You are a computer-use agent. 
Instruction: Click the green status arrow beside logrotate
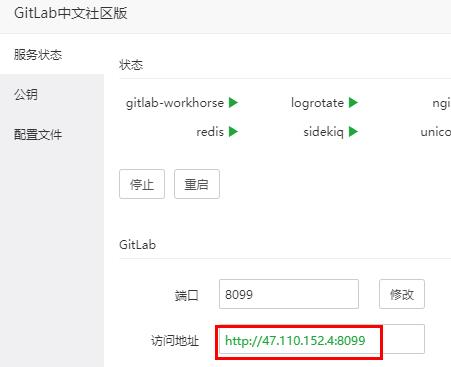pyautogui.click(x=353, y=103)
